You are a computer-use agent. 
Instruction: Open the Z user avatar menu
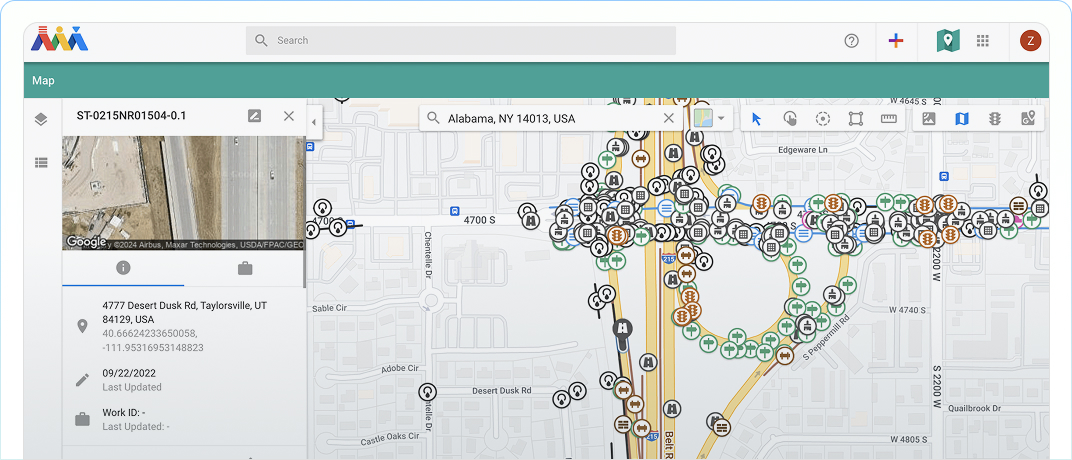pyautogui.click(x=1030, y=40)
